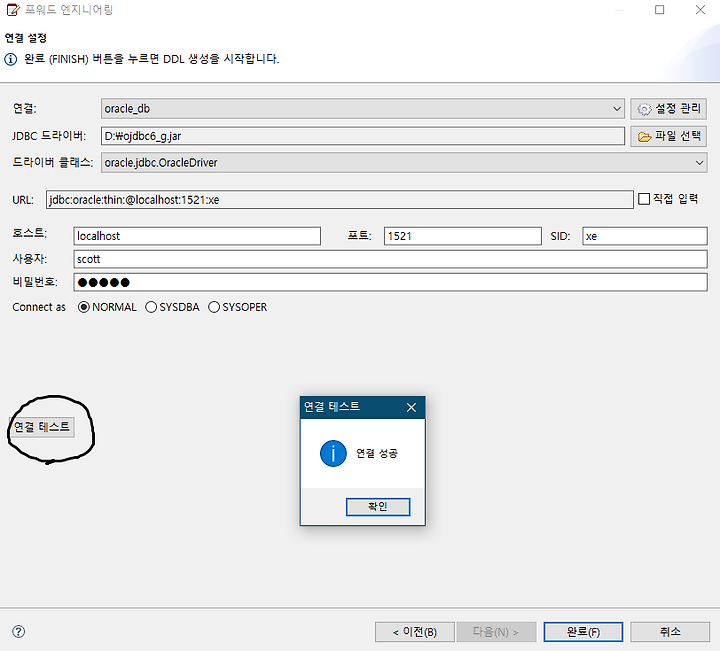The height and width of the screenshot is (651, 720).
Task: Cancel the wizard with 취소
Action: click(670, 632)
